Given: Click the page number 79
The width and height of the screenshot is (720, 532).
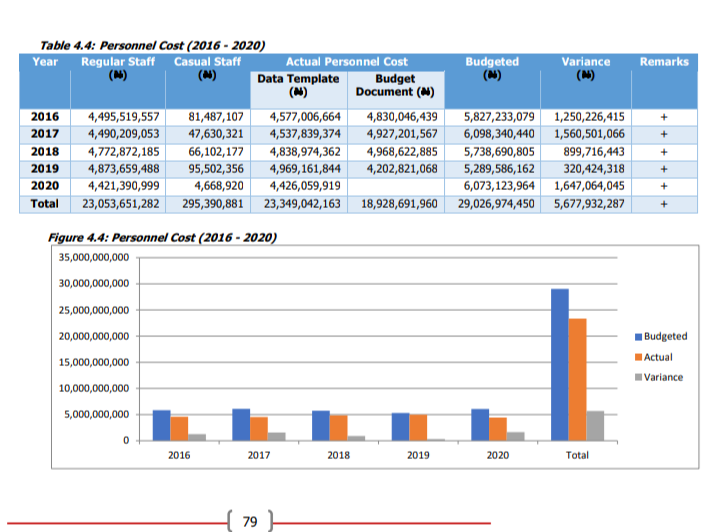Looking at the screenshot, I should 250,521.
